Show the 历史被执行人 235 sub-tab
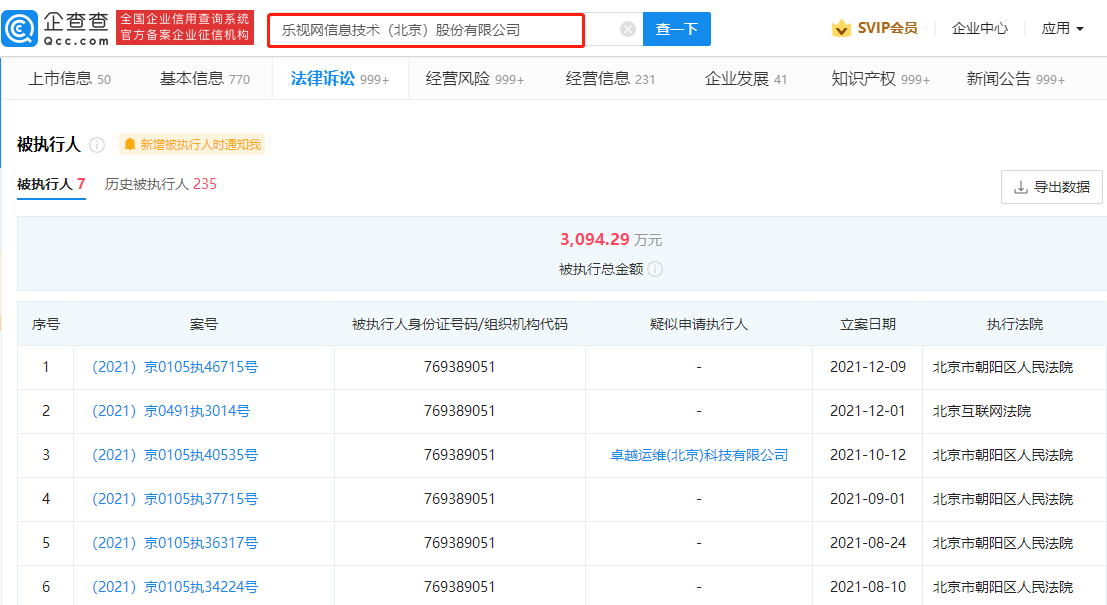The width and height of the screenshot is (1107, 605). (x=160, y=184)
